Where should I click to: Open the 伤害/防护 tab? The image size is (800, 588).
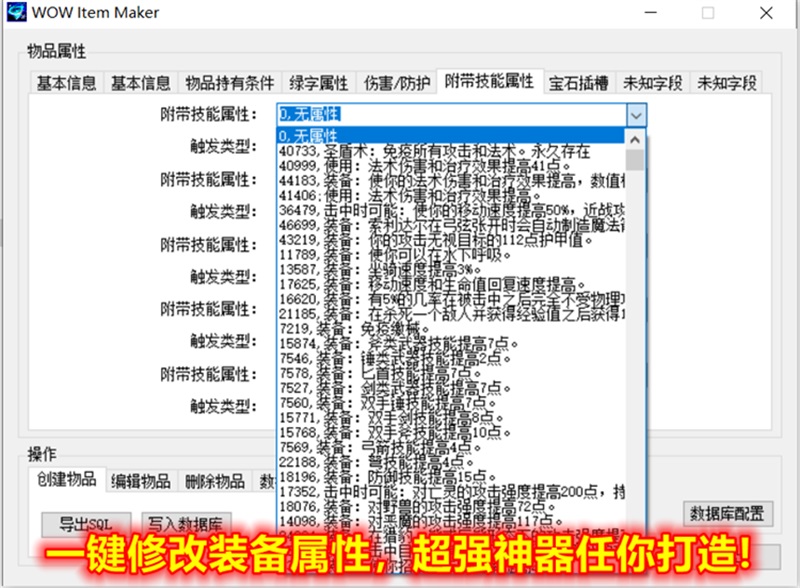396,83
